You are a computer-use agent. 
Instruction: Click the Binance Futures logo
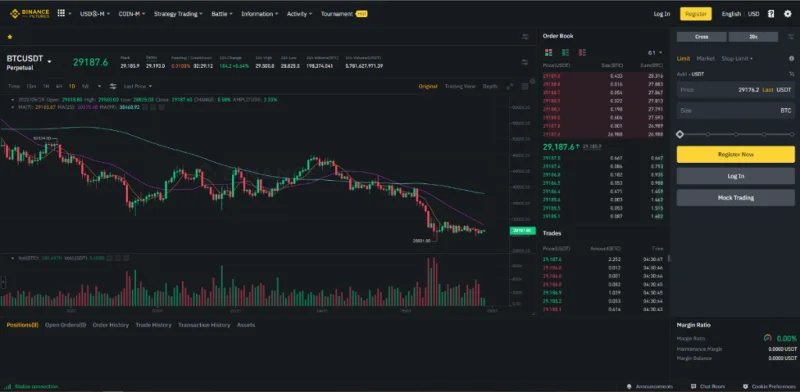(30, 14)
